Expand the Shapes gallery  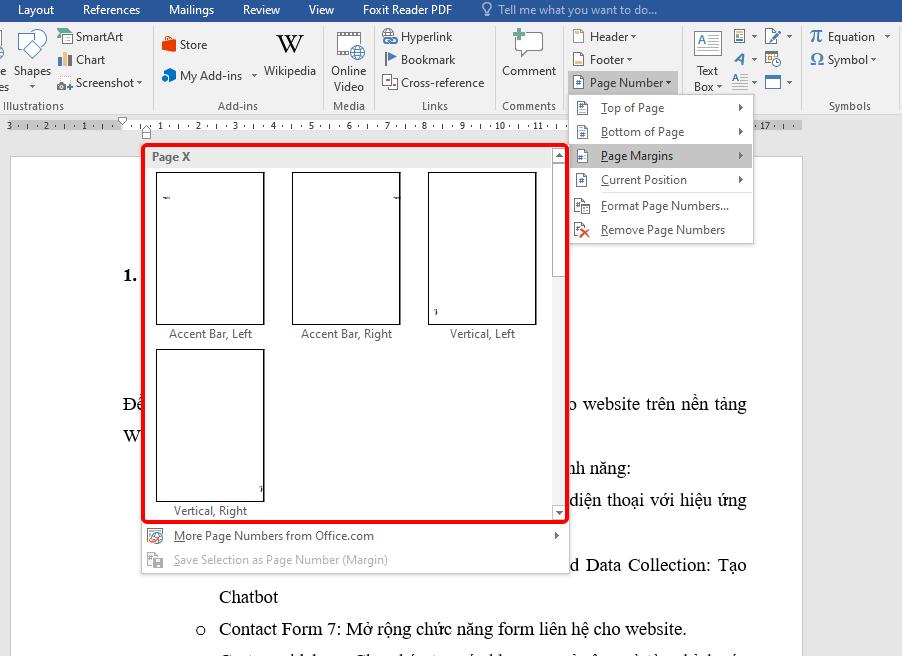tap(31, 60)
